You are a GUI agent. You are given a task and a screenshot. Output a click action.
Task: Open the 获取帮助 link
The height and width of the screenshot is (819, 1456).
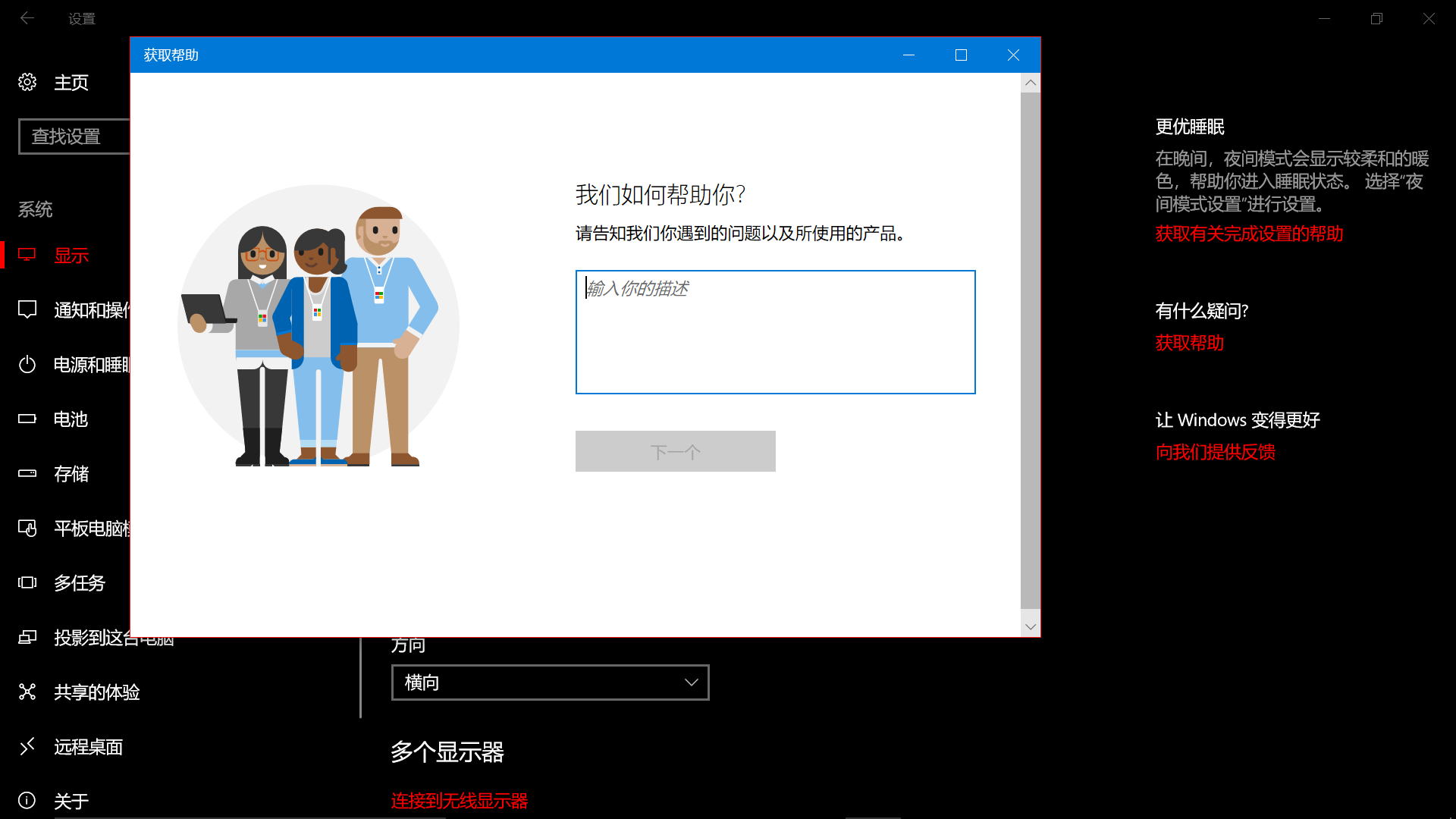pos(1189,343)
